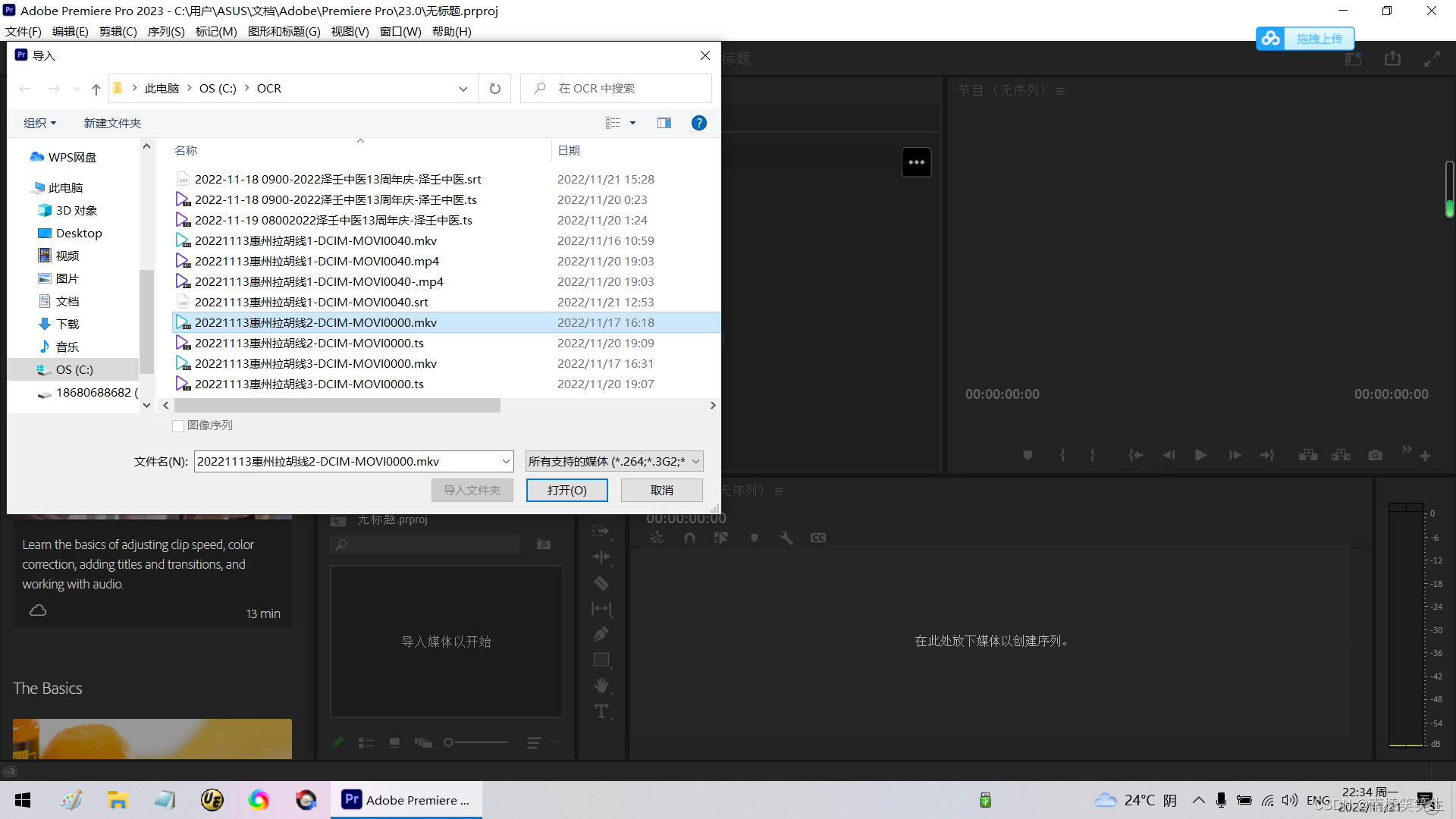Click the three-dots overflow button
Viewport: 1456px width, 819px height.
[916, 162]
